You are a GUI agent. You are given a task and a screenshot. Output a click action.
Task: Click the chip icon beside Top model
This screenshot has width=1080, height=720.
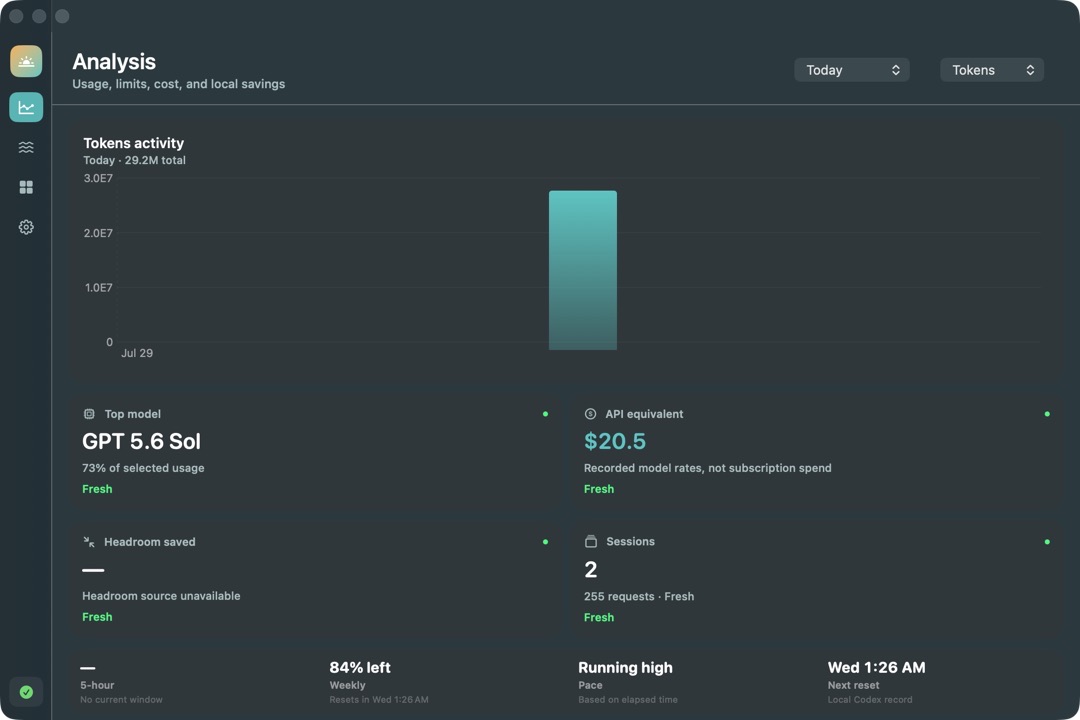point(89,414)
